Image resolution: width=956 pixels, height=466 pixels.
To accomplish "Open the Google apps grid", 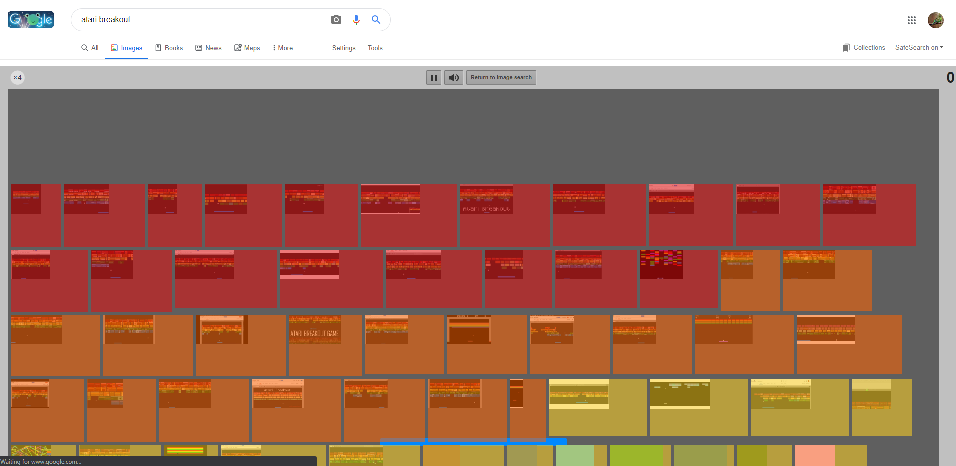I will [911, 20].
